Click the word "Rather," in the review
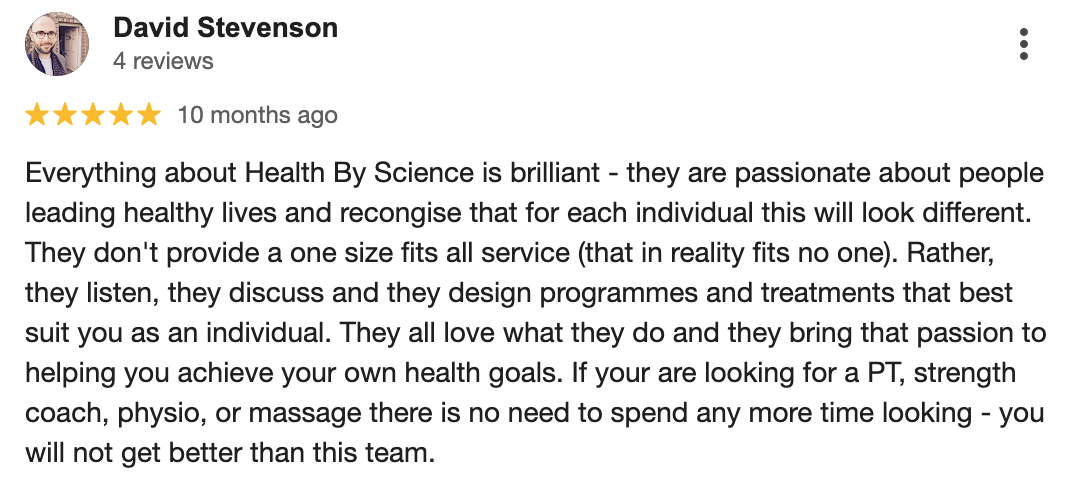The width and height of the screenshot is (1082, 484). [x=950, y=253]
